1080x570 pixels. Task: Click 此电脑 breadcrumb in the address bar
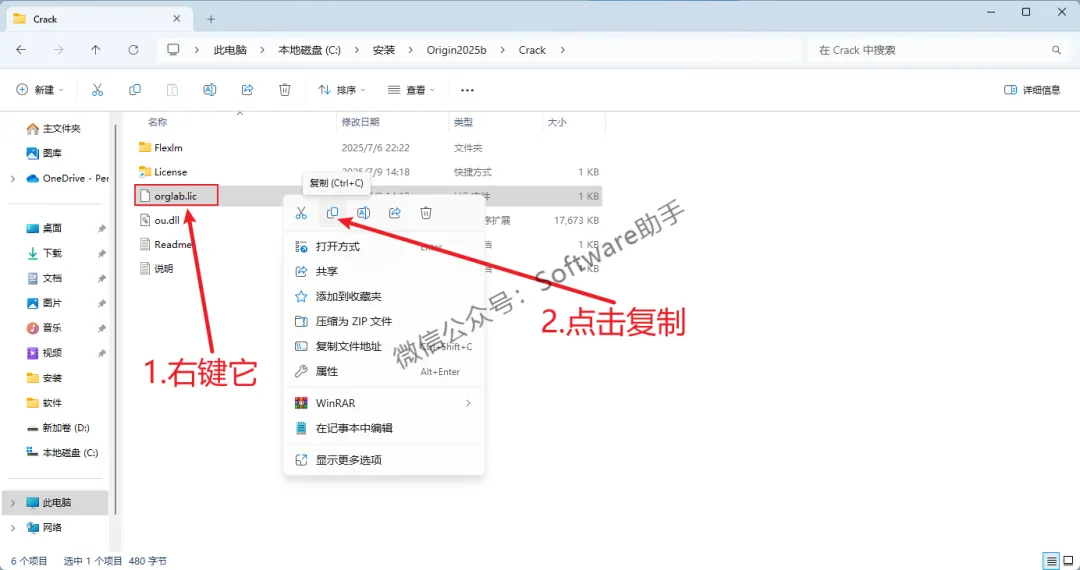230,50
